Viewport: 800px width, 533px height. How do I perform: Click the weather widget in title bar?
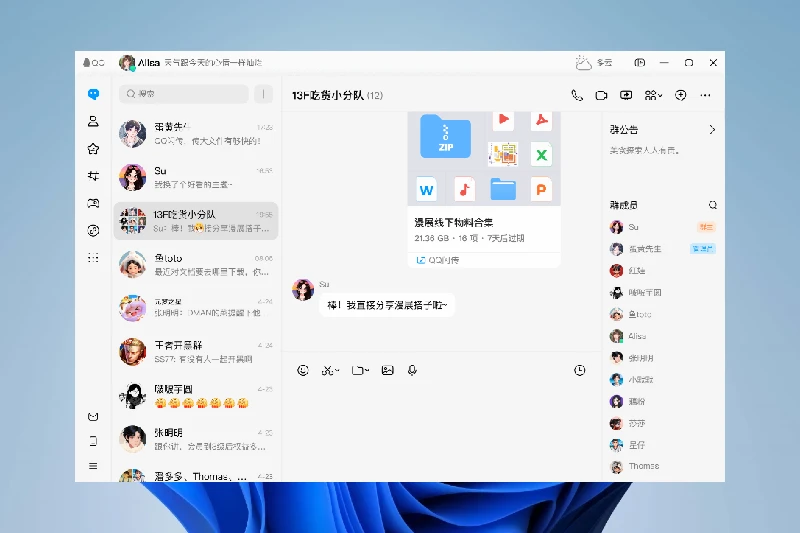594,63
